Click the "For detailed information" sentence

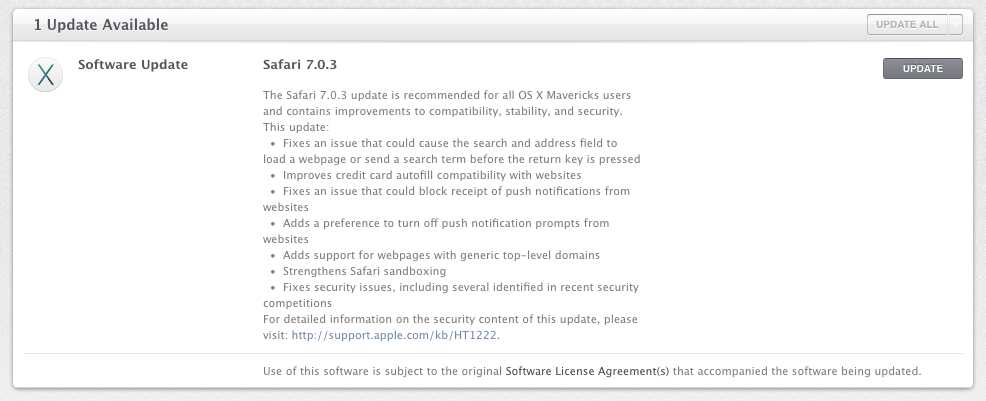(450, 319)
